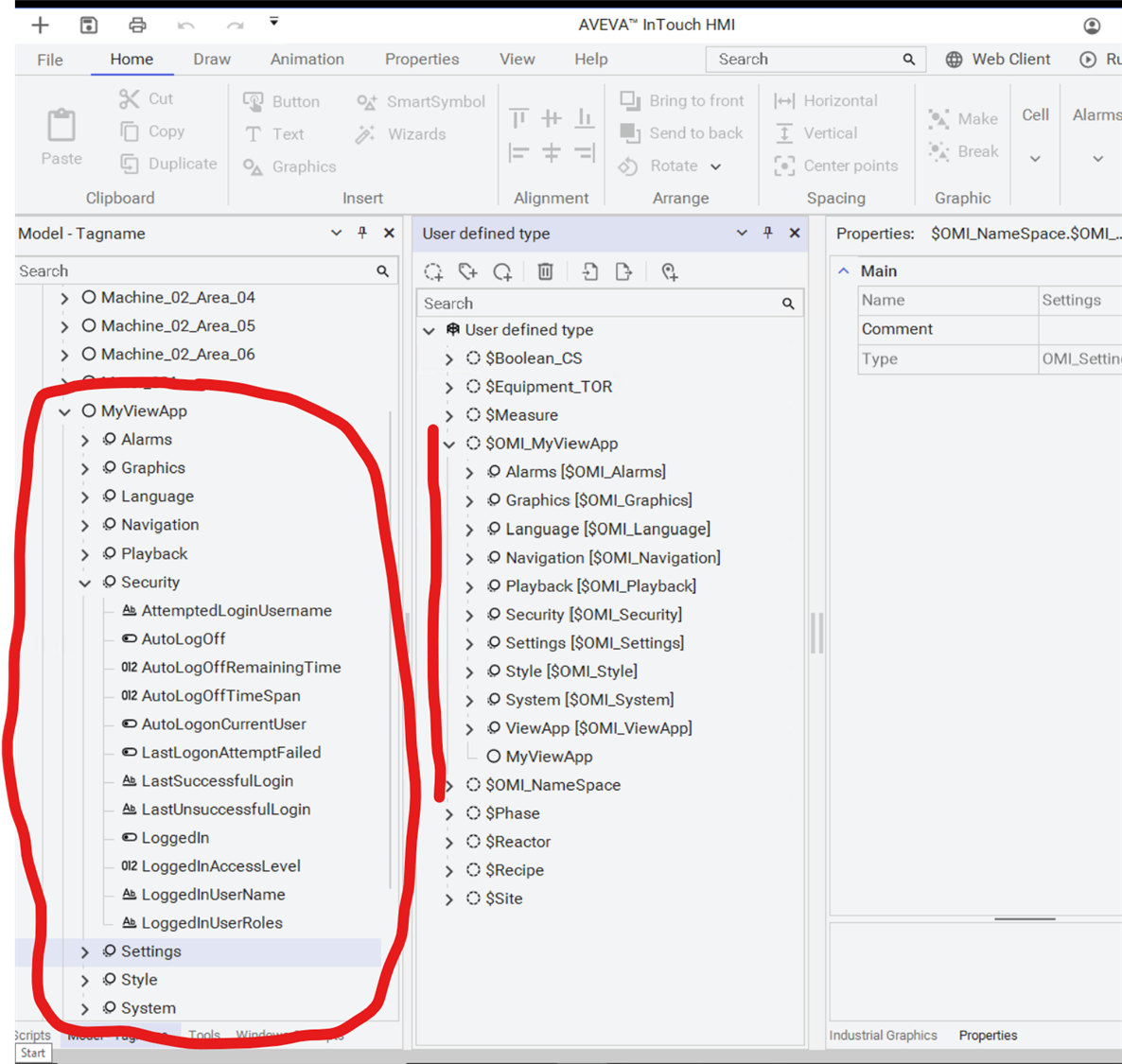The width and height of the screenshot is (1122, 1064).
Task: Click the ribbon Search field
Action: tap(815, 60)
